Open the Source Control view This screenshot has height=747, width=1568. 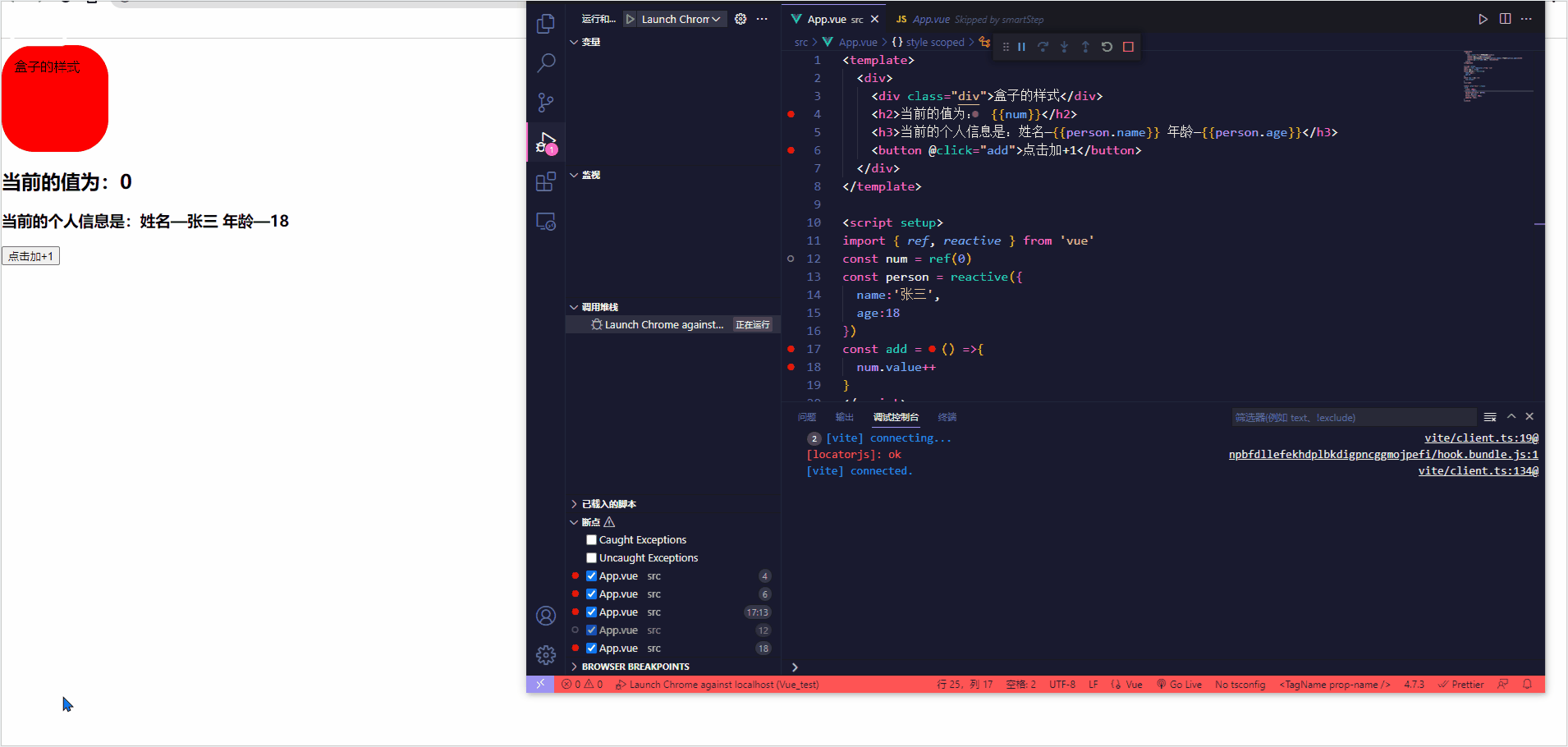pos(546,102)
